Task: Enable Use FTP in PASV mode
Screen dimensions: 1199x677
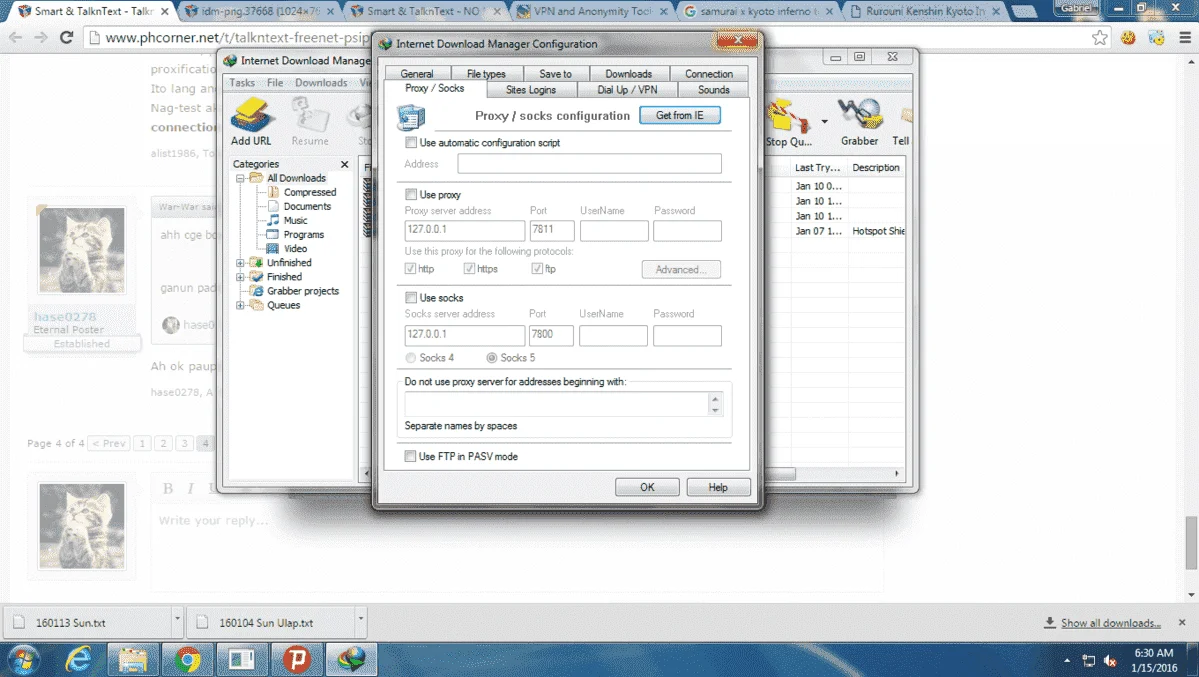Action: [x=411, y=457]
